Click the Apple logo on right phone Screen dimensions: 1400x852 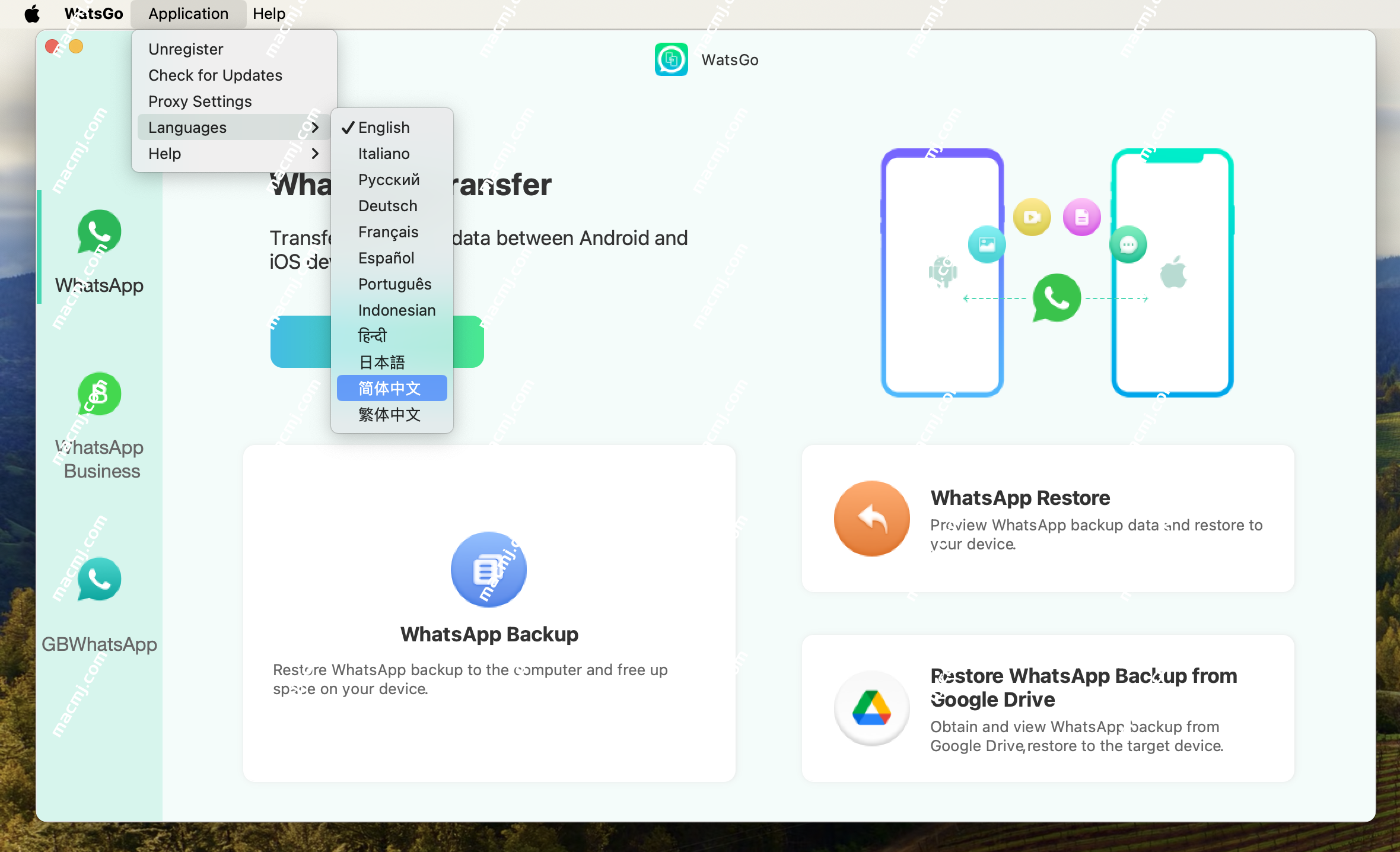(1173, 272)
